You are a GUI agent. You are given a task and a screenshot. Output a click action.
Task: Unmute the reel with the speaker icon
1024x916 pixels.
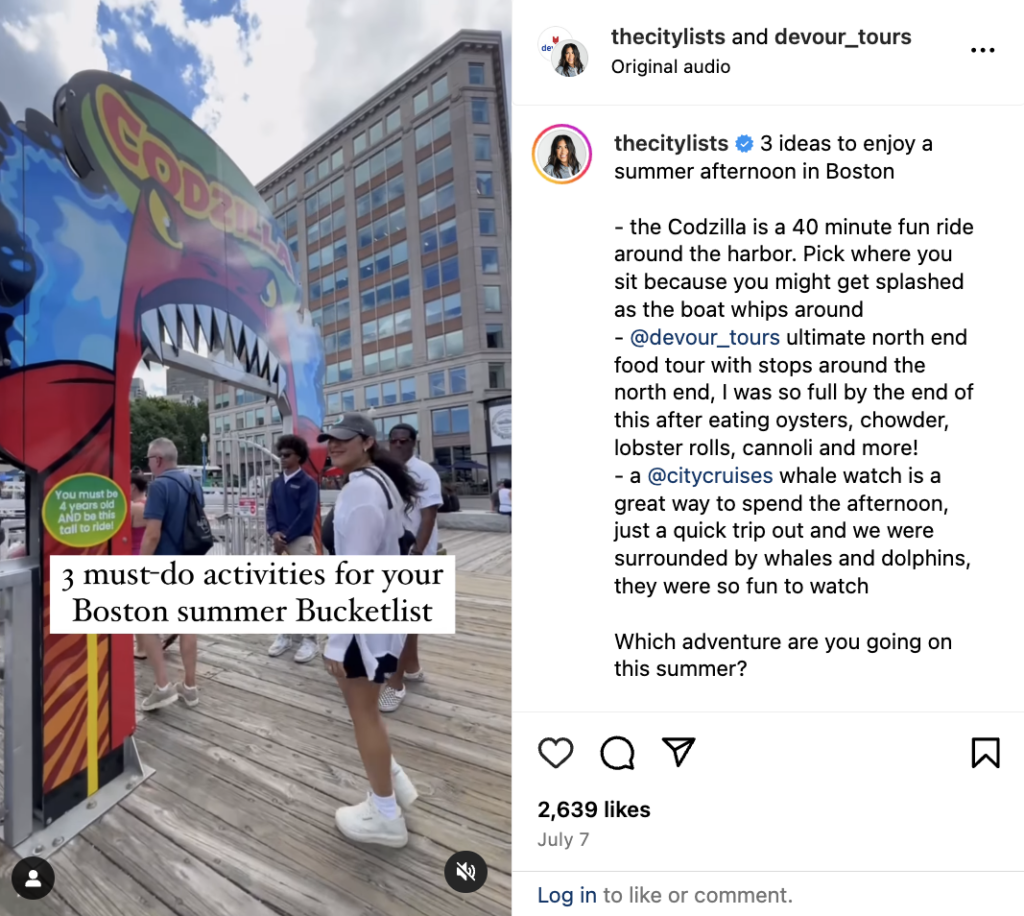tap(466, 872)
